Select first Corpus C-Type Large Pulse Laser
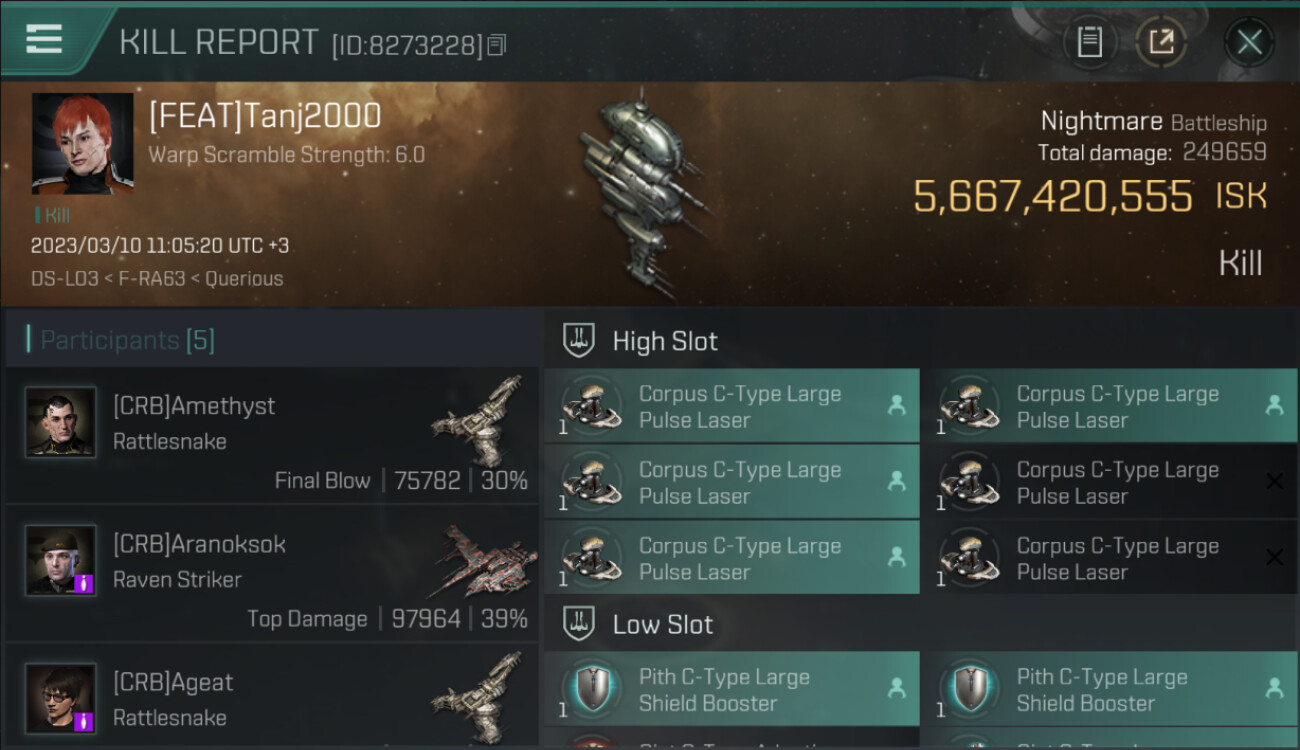This screenshot has height=750, width=1300. tap(732, 406)
